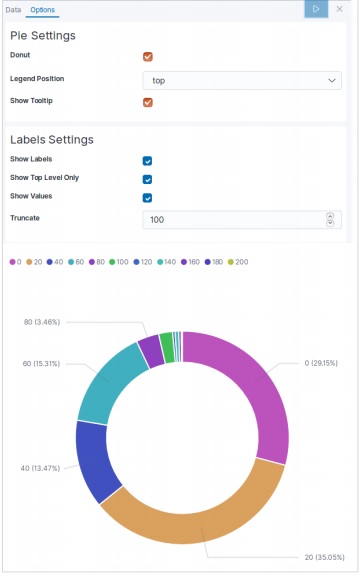Uncheck the Show Values option
Screen dimensions: 361x579
click(x=147, y=198)
